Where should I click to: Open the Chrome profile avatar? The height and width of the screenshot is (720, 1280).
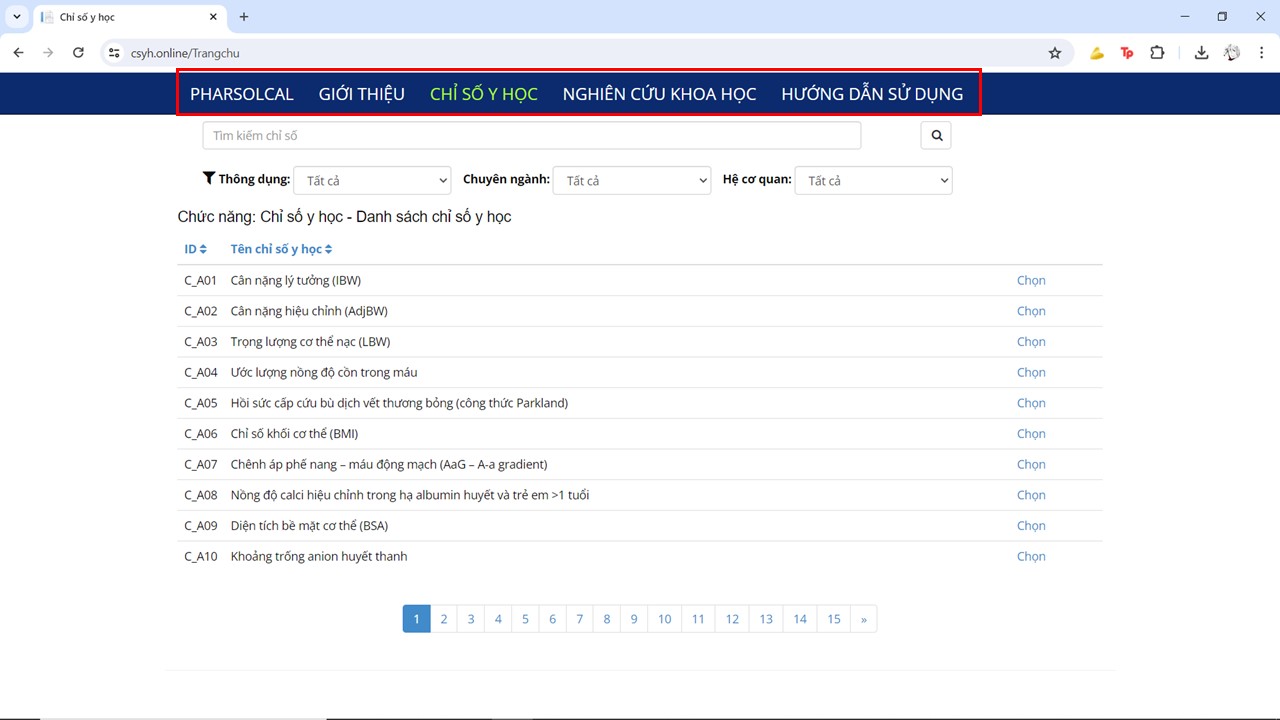pos(1232,53)
